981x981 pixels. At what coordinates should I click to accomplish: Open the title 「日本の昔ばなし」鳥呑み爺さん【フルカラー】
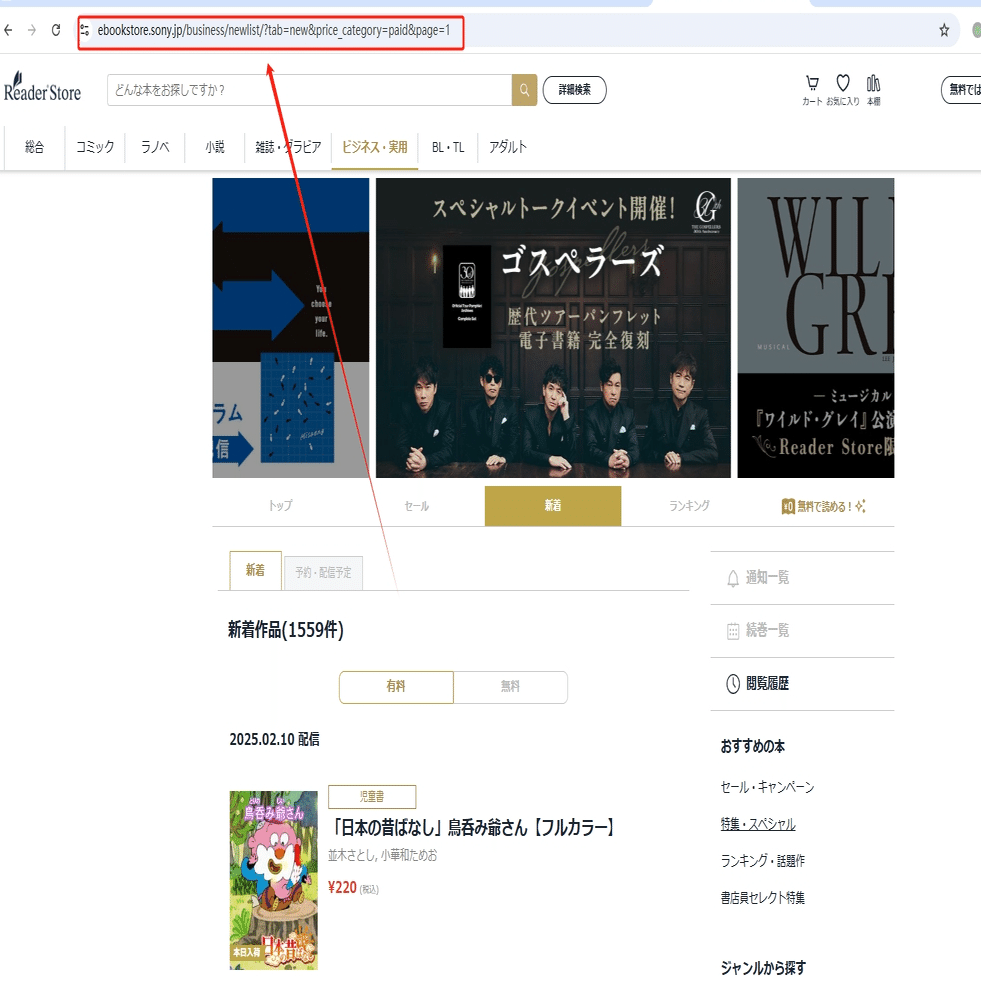pos(473,828)
